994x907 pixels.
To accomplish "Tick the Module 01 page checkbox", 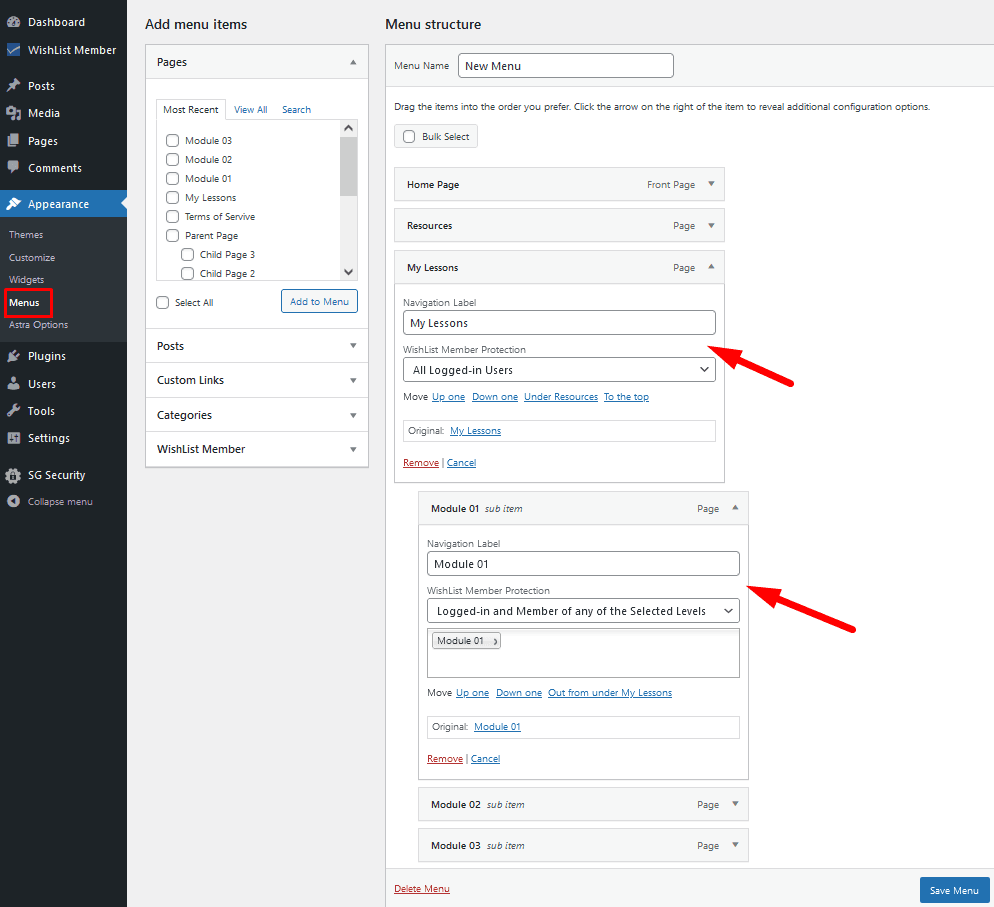I will coord(172,178).
